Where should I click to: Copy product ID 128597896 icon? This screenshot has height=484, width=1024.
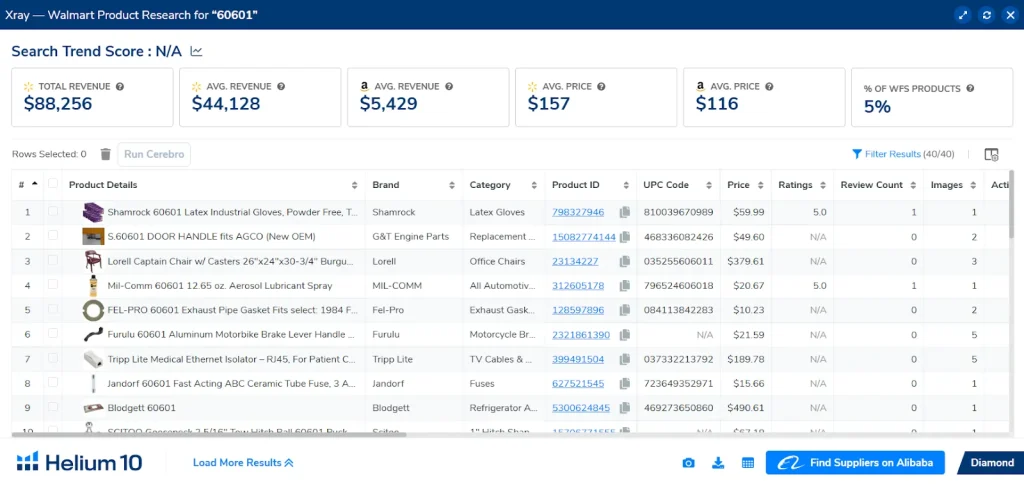point(625,310)
